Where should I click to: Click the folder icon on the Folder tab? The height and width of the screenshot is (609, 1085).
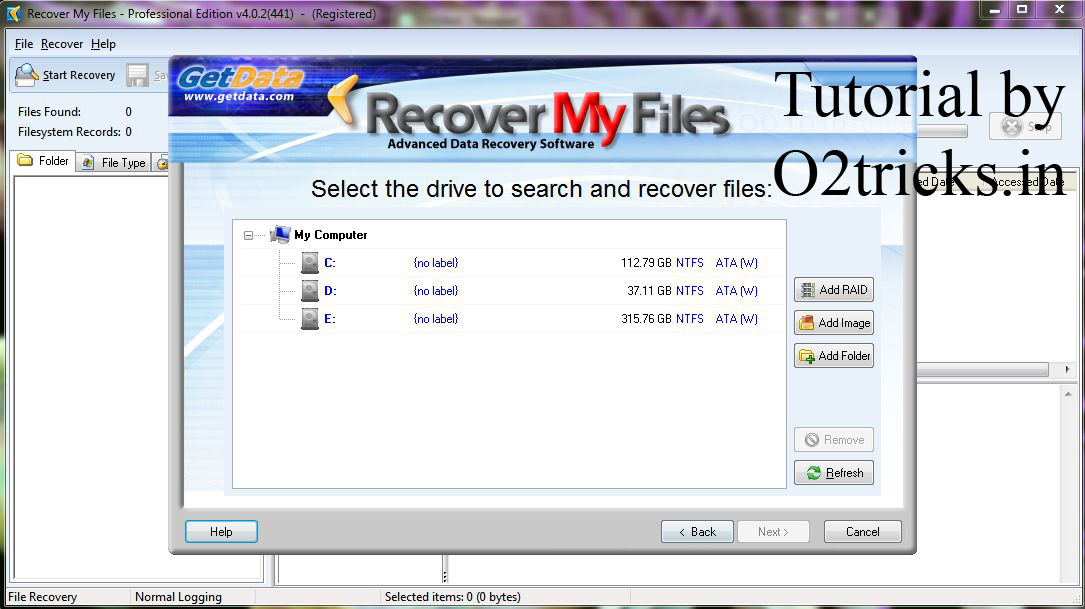(x=27, y=160)
